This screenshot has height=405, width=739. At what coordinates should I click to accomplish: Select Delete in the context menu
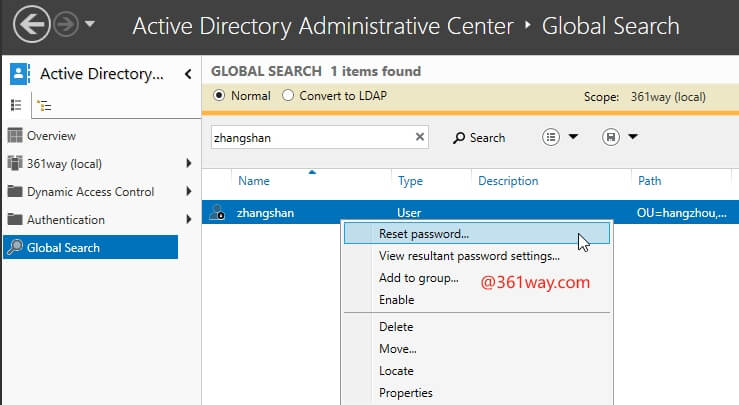396,327
